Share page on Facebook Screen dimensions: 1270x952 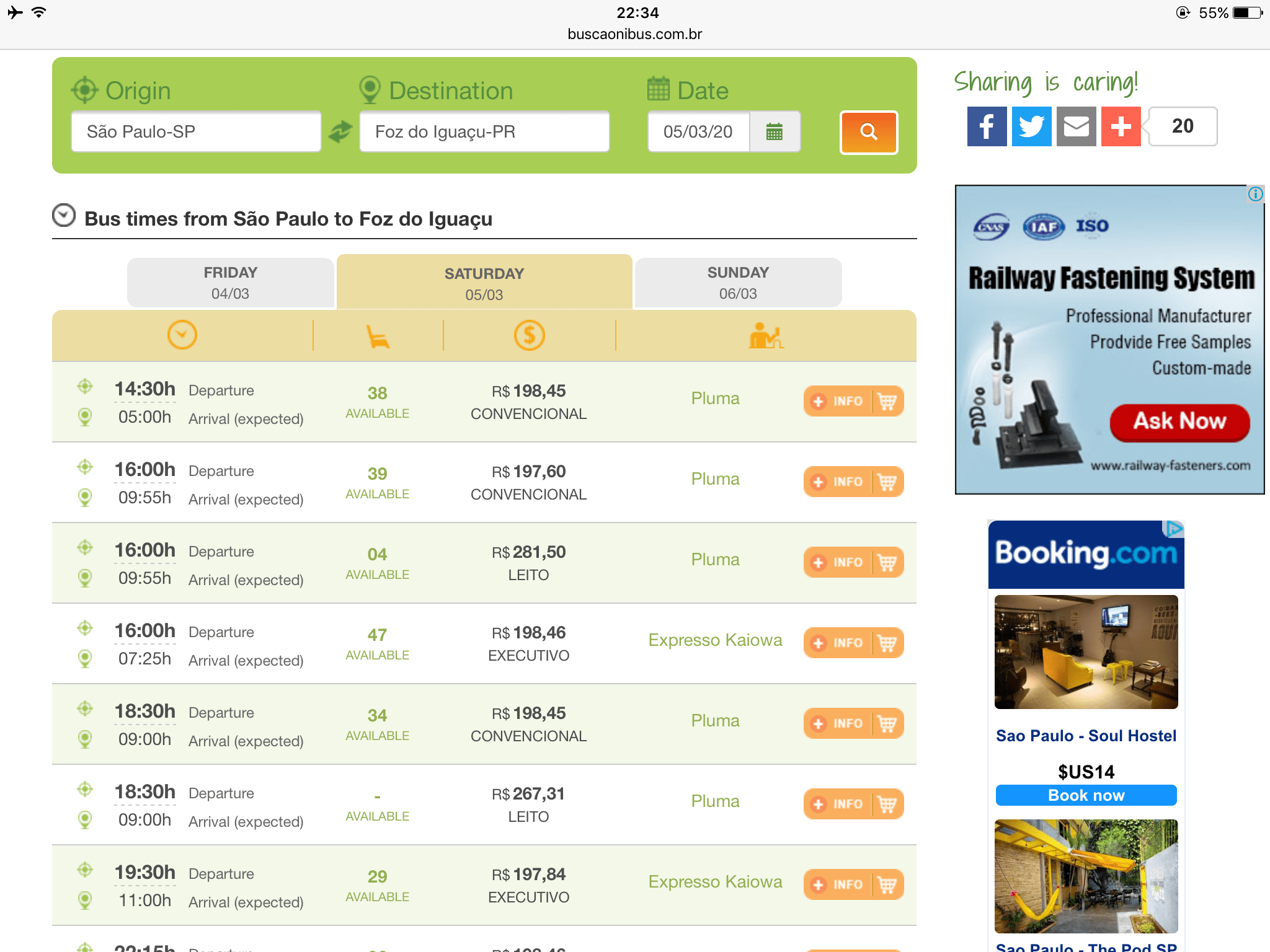click(x=986, y=126)
